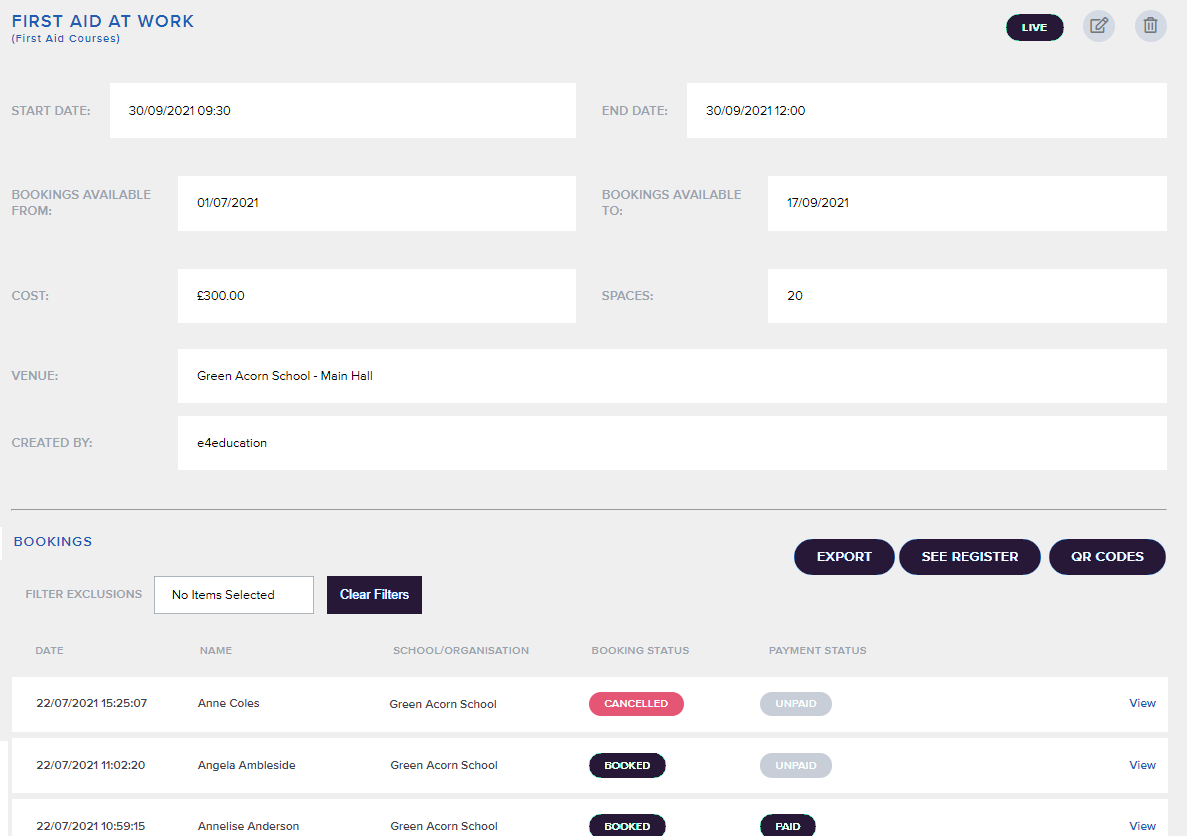Screen dimensions: 1187x836
Task: View Anne Coles' booking
Action: click(x=1142, y=703)
